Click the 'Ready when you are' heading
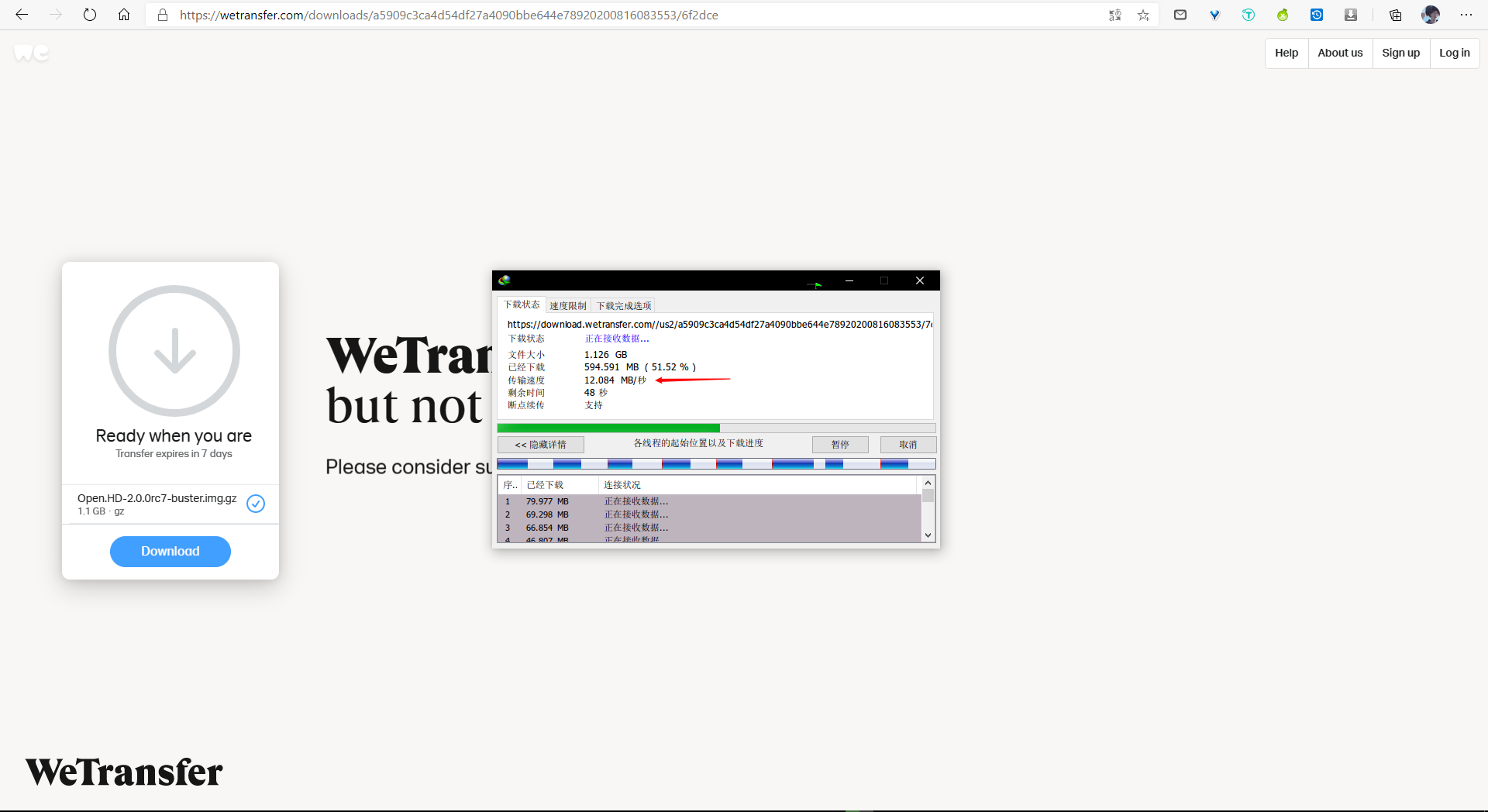Viewport: 1488px width, 812px height. pyautogui.click(x=174, y=435)
